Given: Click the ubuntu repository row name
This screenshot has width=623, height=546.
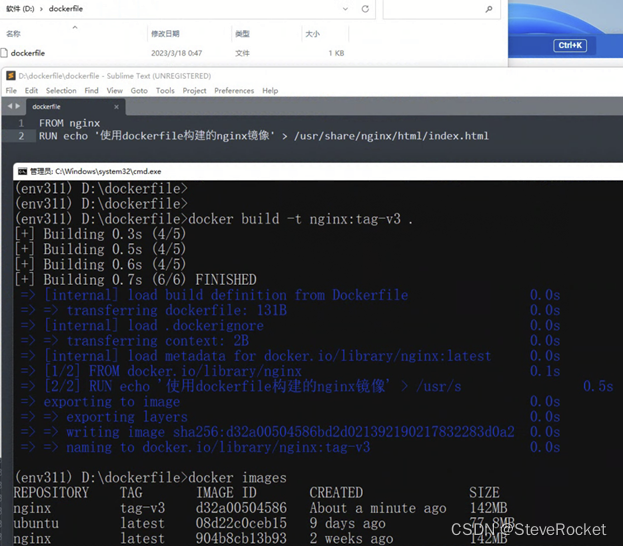Looking at the screenshot, I should click(x=36, y=523).
